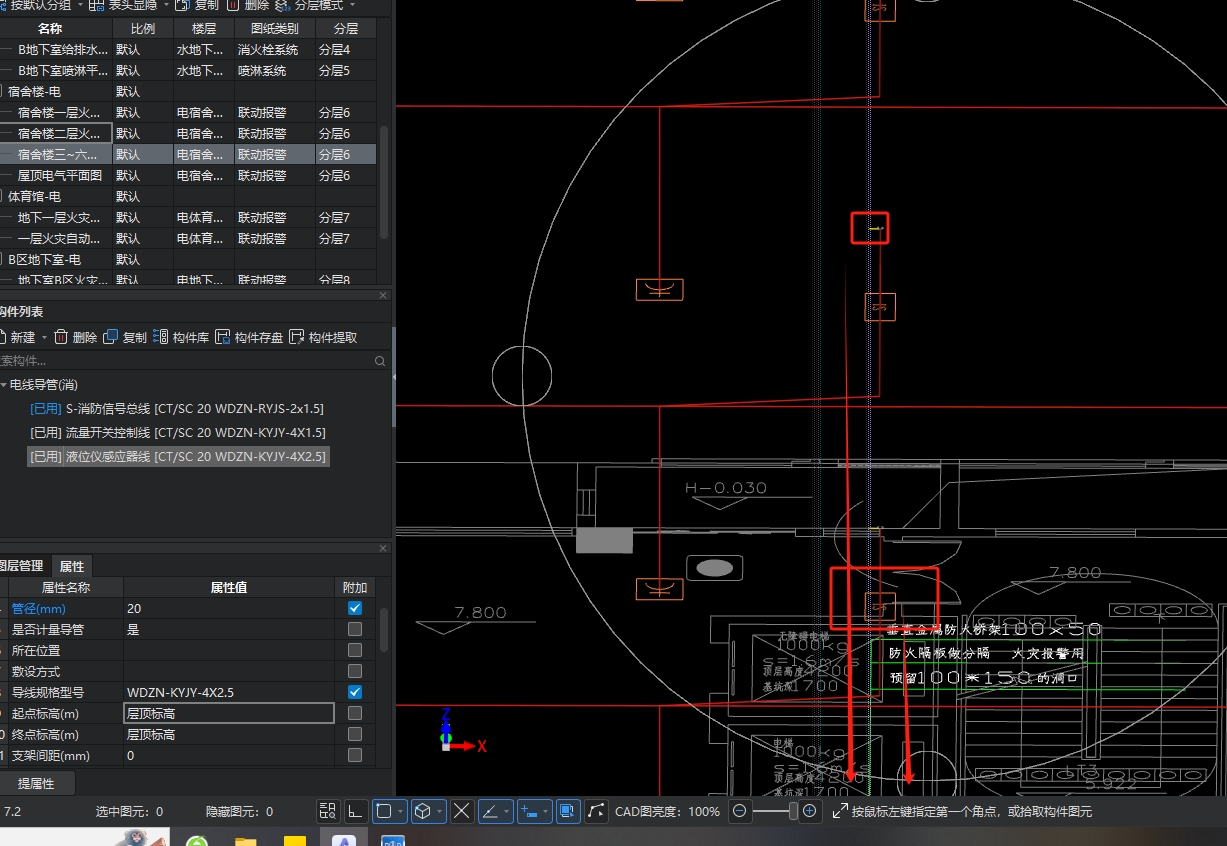Open the angle snap dropdown arrow
This screenshot has width=1227, height=846.
tap(507, 811)
